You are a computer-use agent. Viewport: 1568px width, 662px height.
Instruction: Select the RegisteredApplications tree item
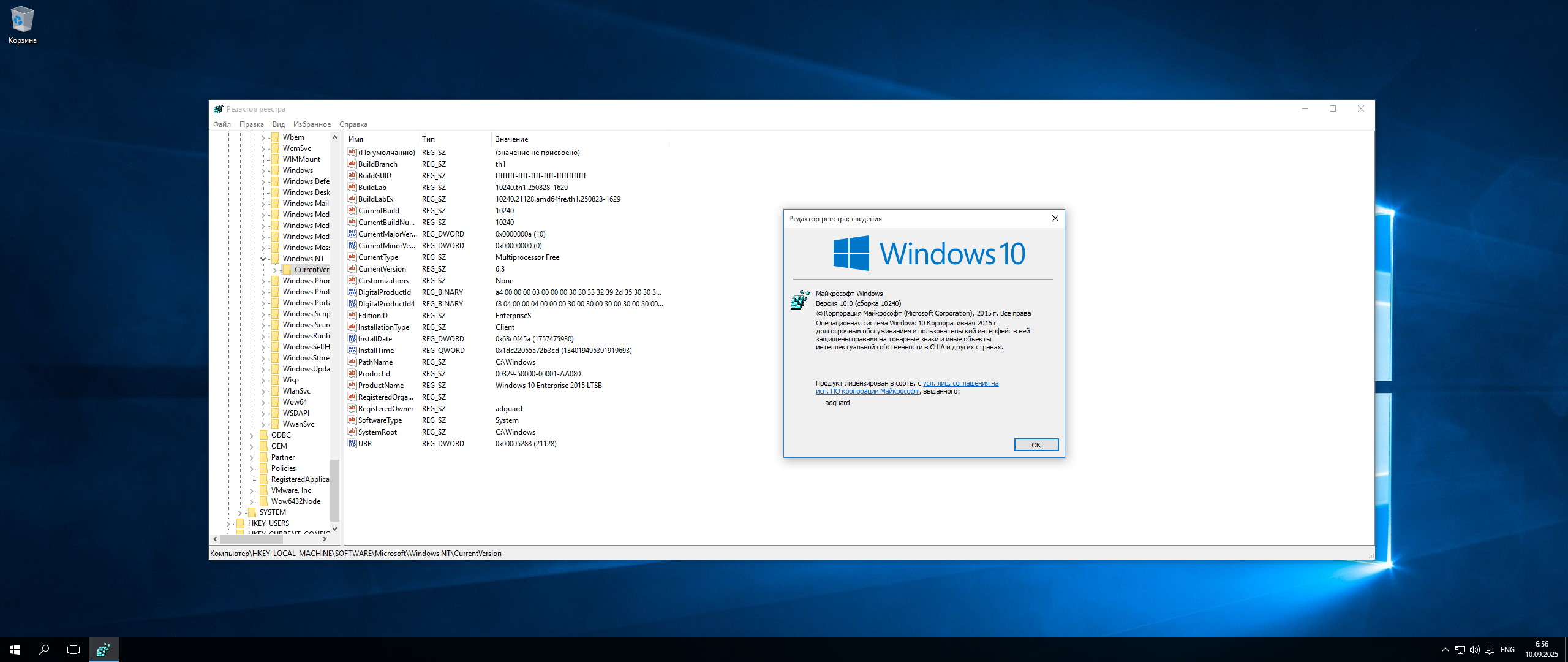pos(300,479)
